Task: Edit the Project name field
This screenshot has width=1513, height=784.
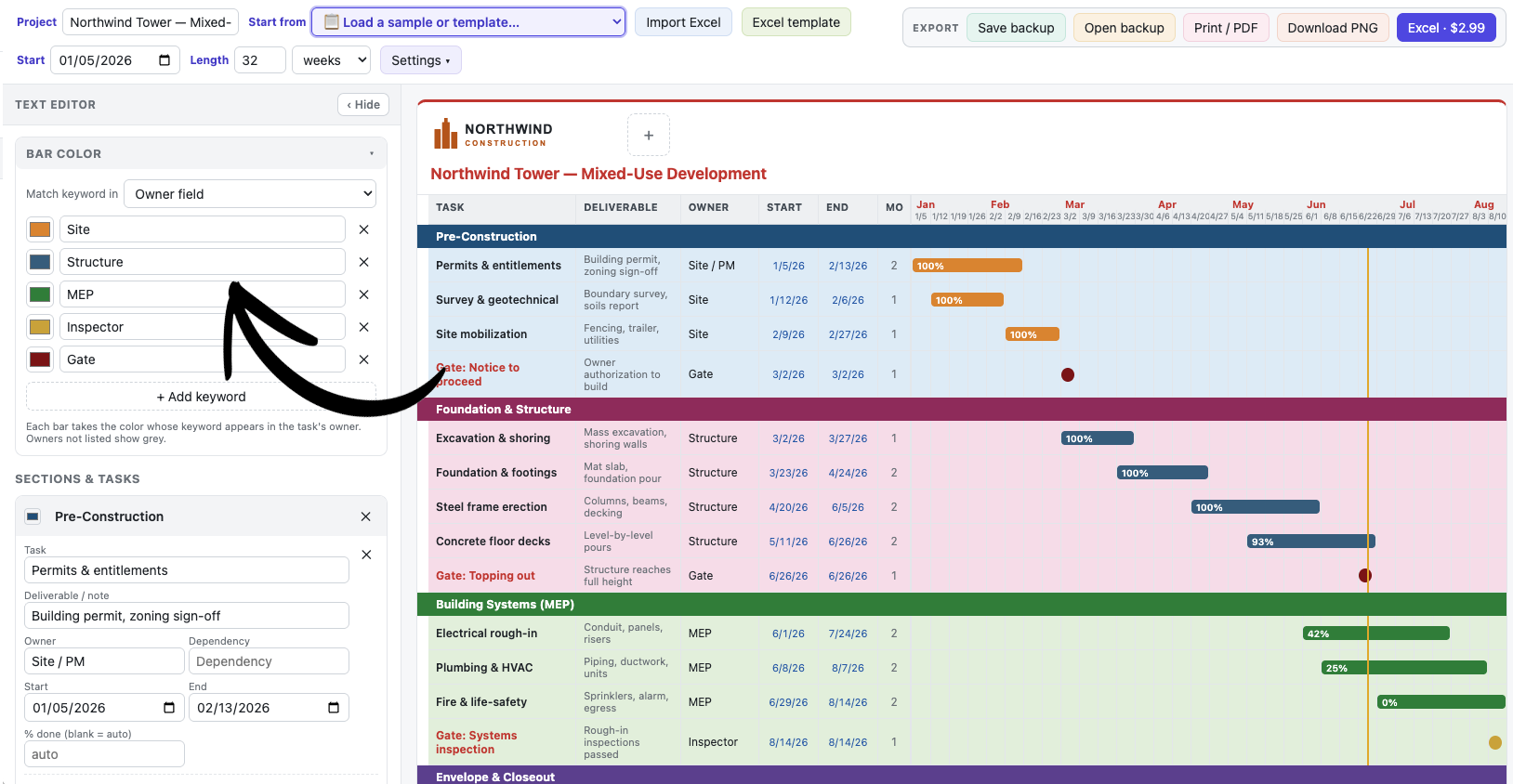Action: [x=151, y=22]
